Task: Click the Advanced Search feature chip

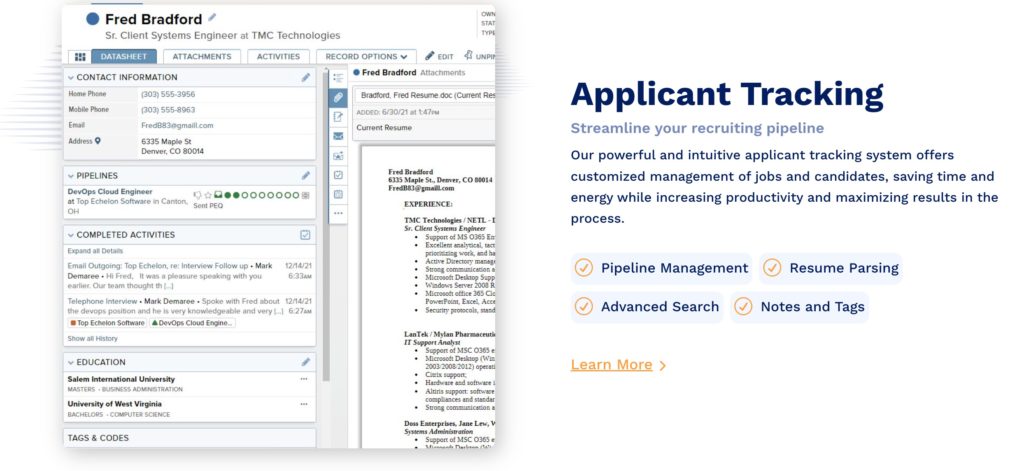Action: click(x=647, y=307)
